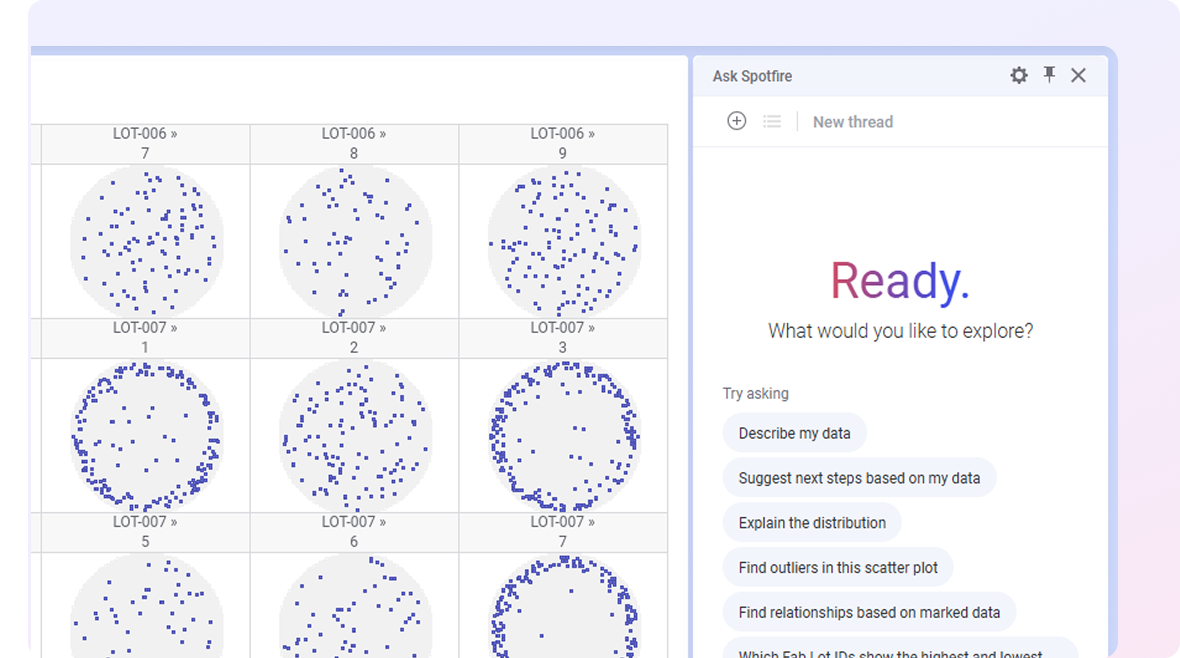Open the LOT-007 » 3 wafer map

coord(564,435)
